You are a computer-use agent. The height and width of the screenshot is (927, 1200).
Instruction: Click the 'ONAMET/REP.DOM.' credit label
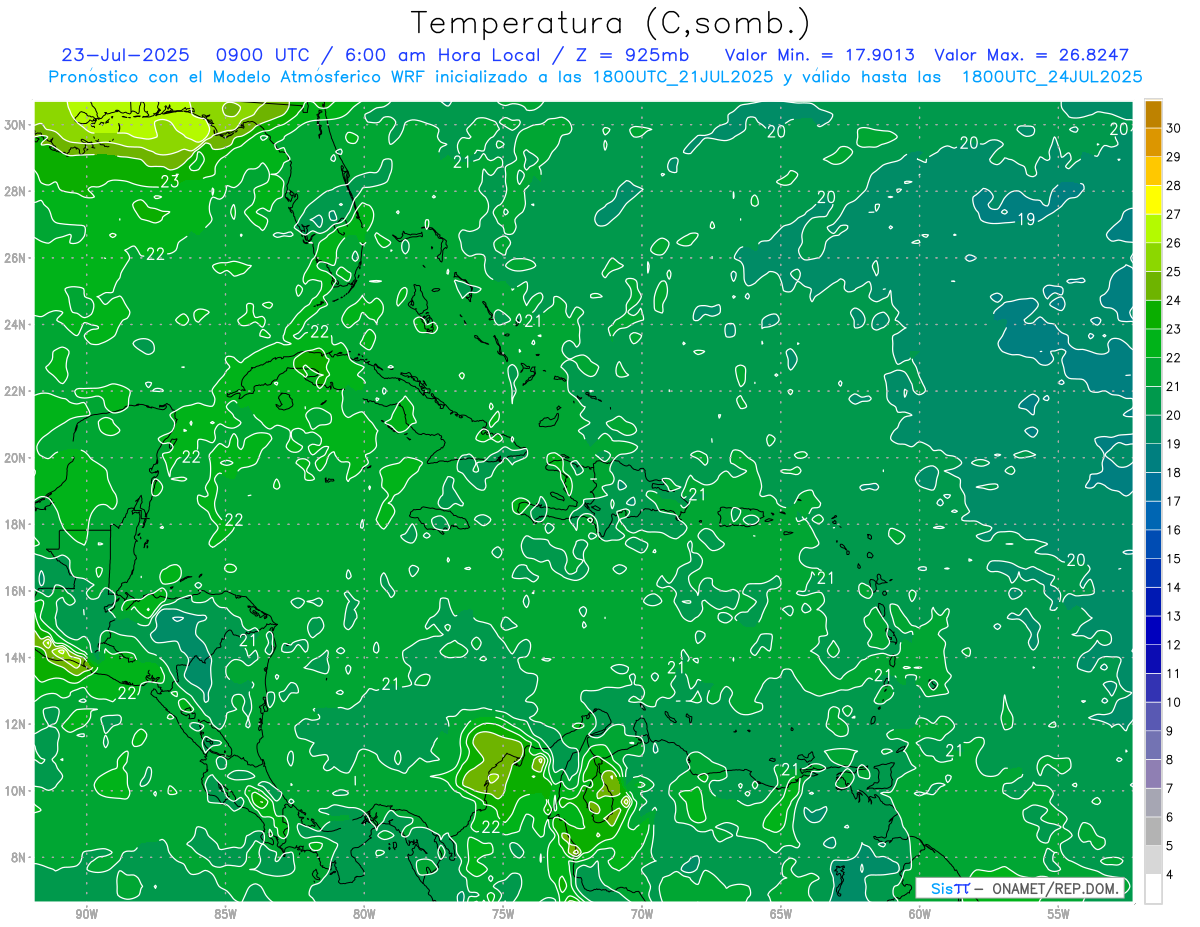[x=1054, y=888]
